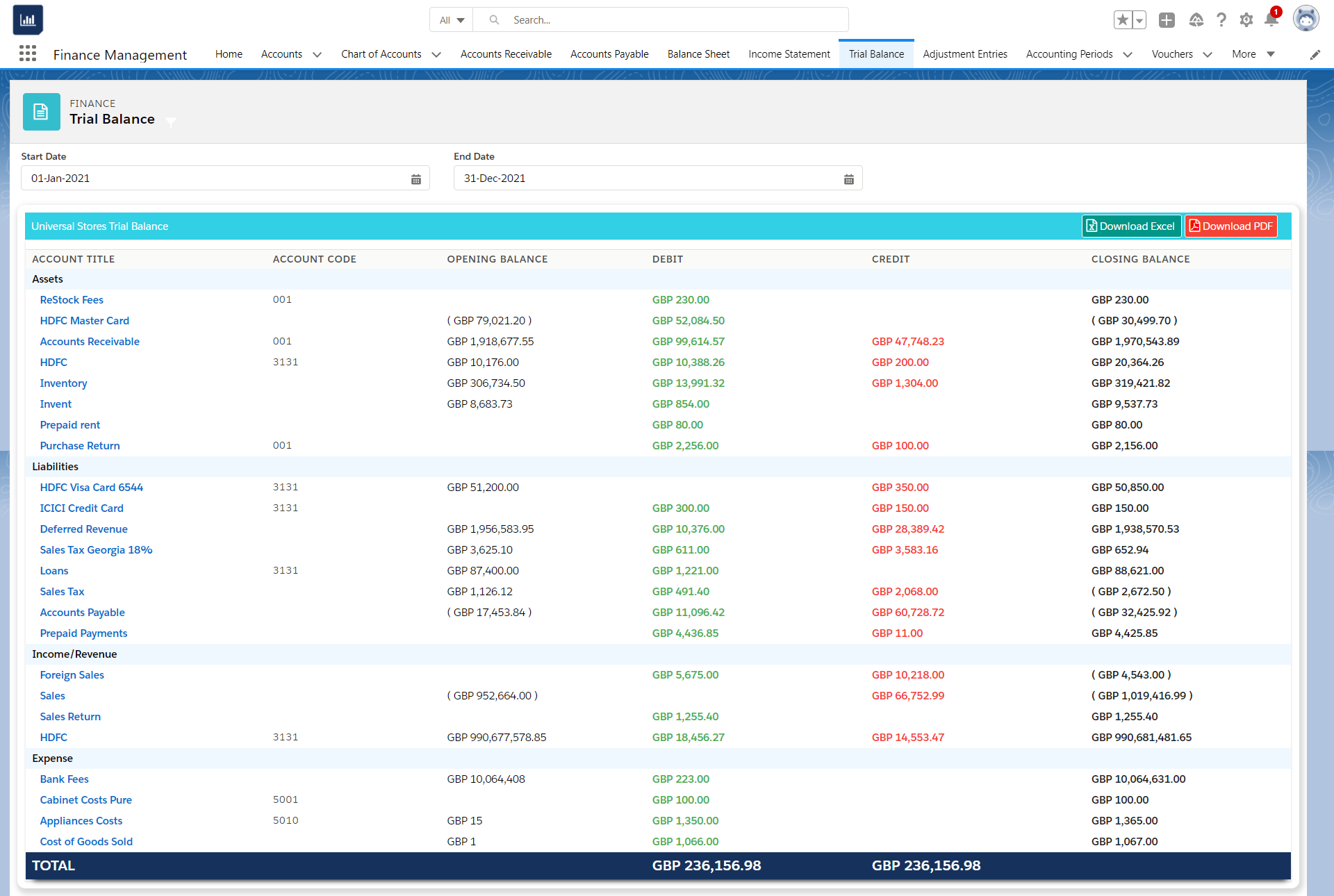Screen dimensions: 1334x896
Task: Click the edit navigation pencil icon
Action: pyautogui.click(x=1315, y=54)
